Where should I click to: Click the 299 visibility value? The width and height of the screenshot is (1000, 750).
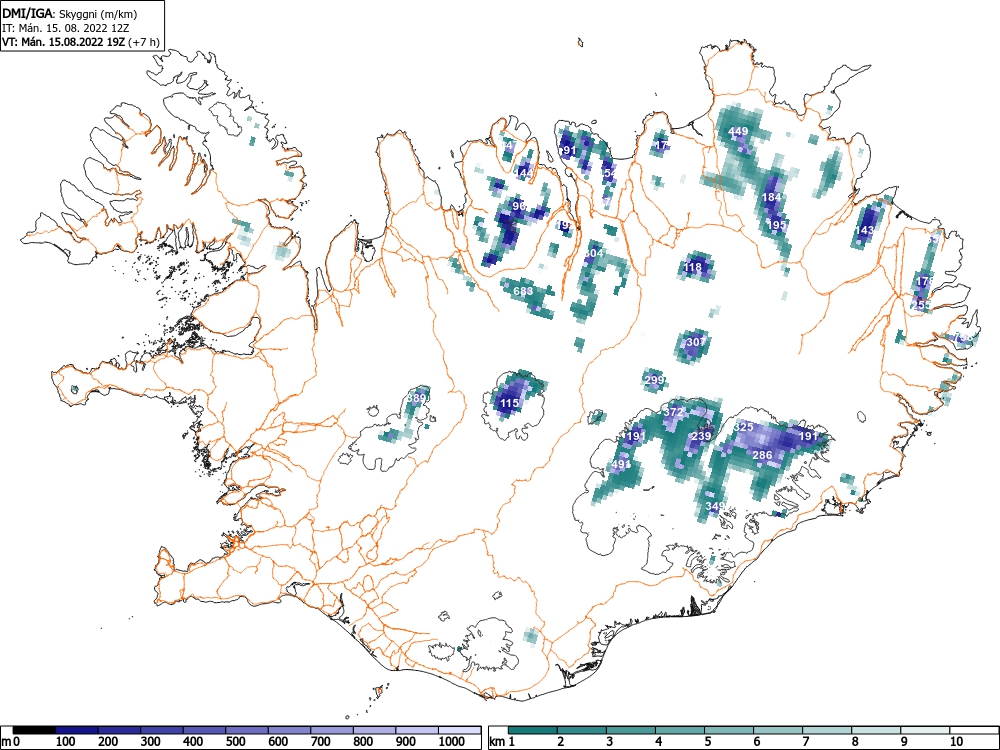point(655,380)
